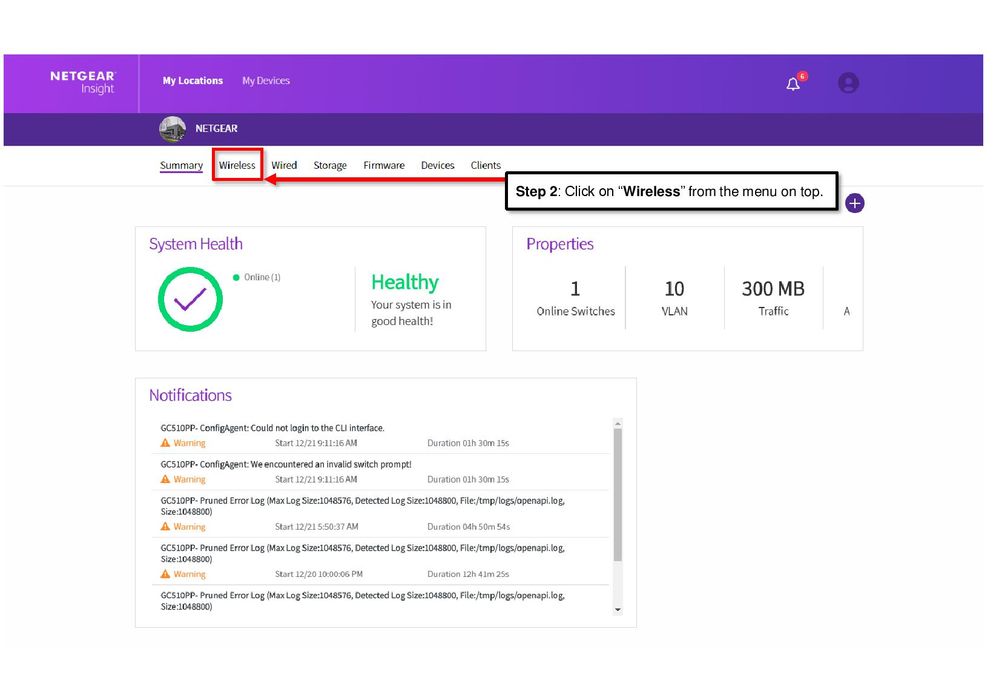Click the green System Health checkmark circle
The width and height of the screenshot is (999, 681).
[190, 299]
